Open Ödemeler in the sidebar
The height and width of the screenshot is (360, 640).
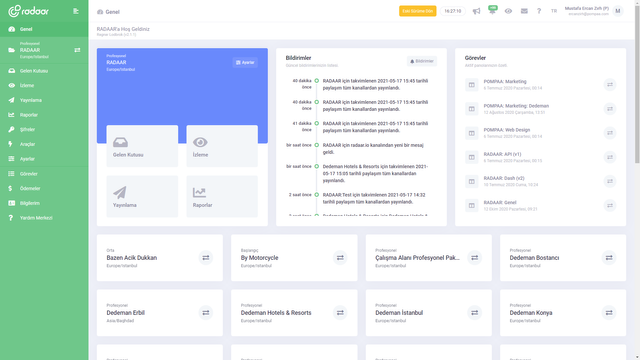coord(44,188)
